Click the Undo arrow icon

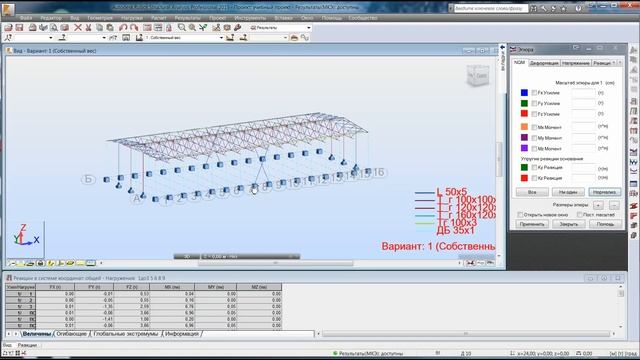123,27
